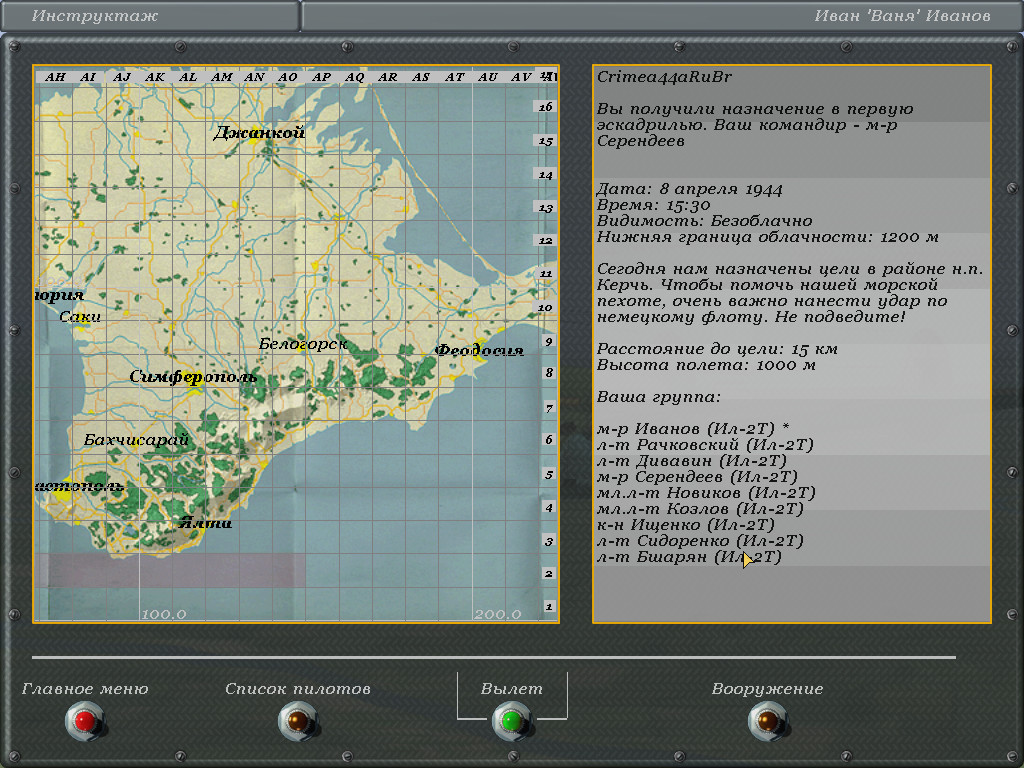Click Джанкой on the map
Screen dimensions: 1024x768
pos(259,133)
